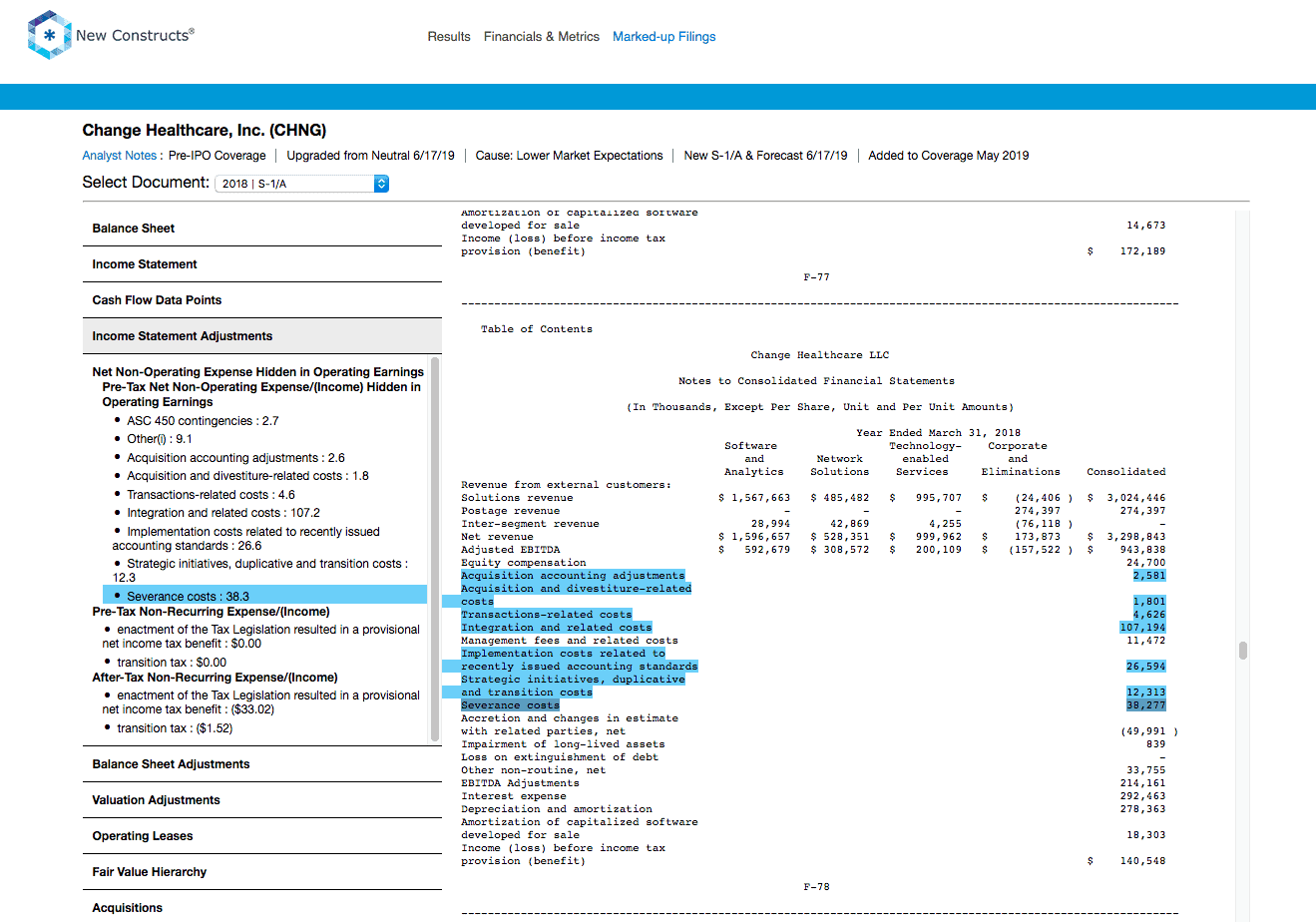Open the Marked-up Filings tab
Viewport: 1316px width, 922px height.
(x=664, y=37)
